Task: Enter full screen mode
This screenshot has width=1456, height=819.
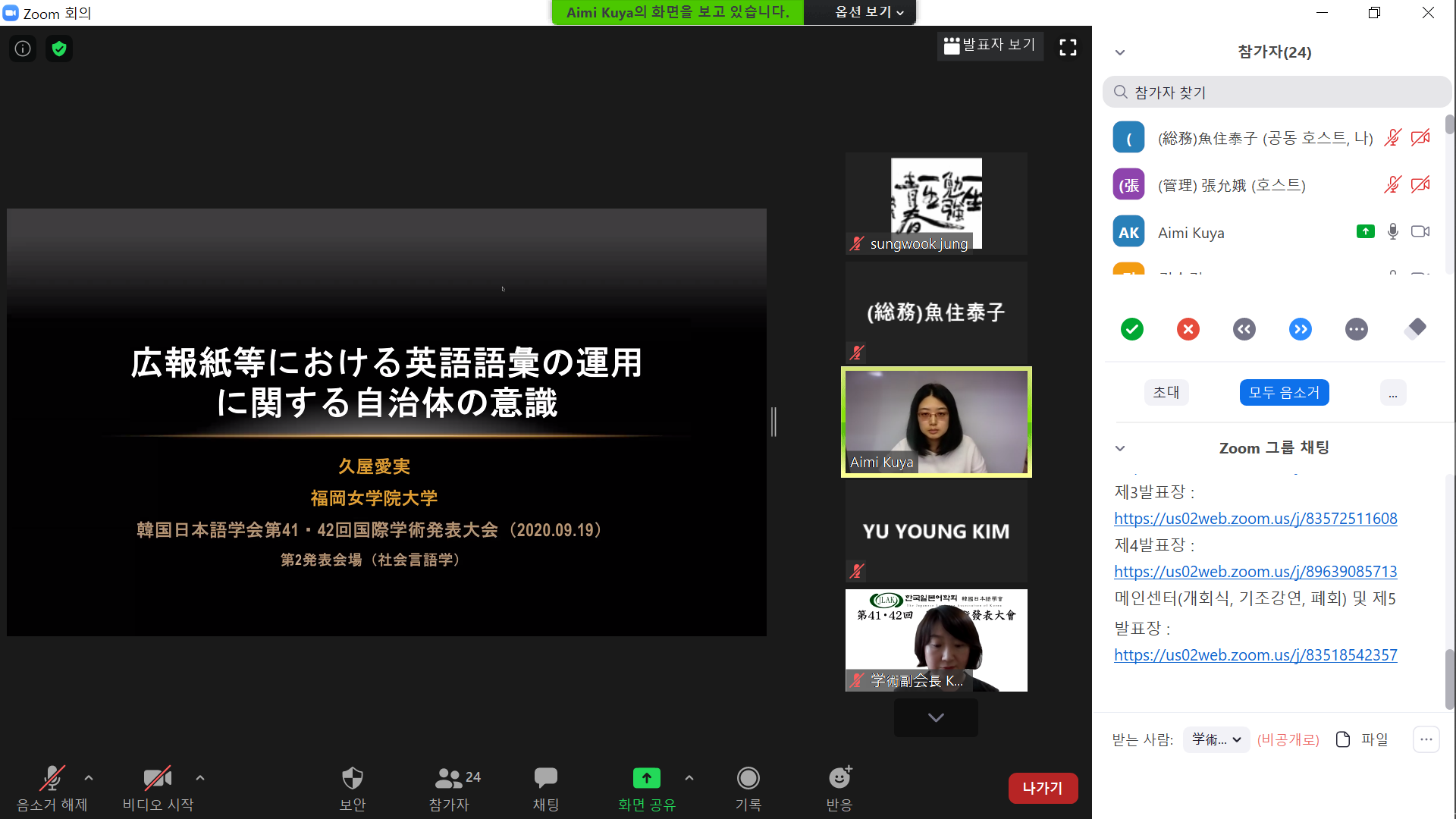Action: (1068, 48)
